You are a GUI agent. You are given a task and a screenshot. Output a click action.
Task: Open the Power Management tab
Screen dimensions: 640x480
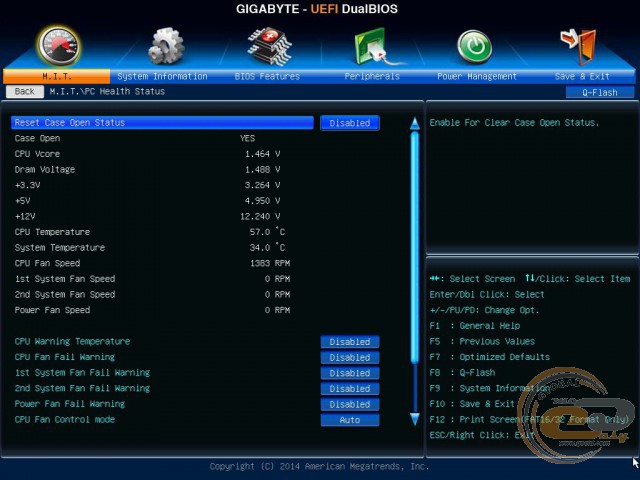[x=477, y=76]
